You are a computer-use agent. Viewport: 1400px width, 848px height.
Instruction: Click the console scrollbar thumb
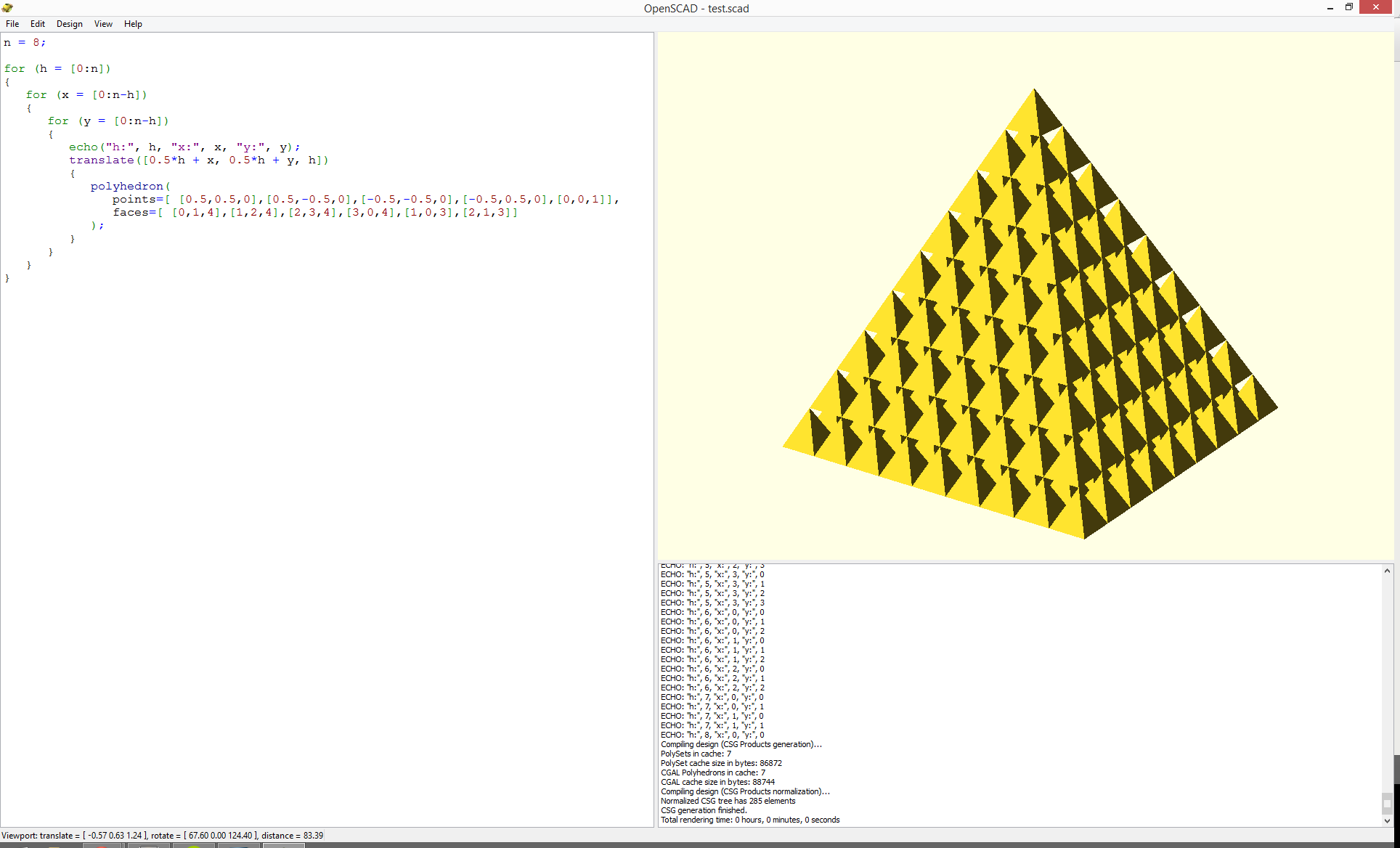(1387, 804)
